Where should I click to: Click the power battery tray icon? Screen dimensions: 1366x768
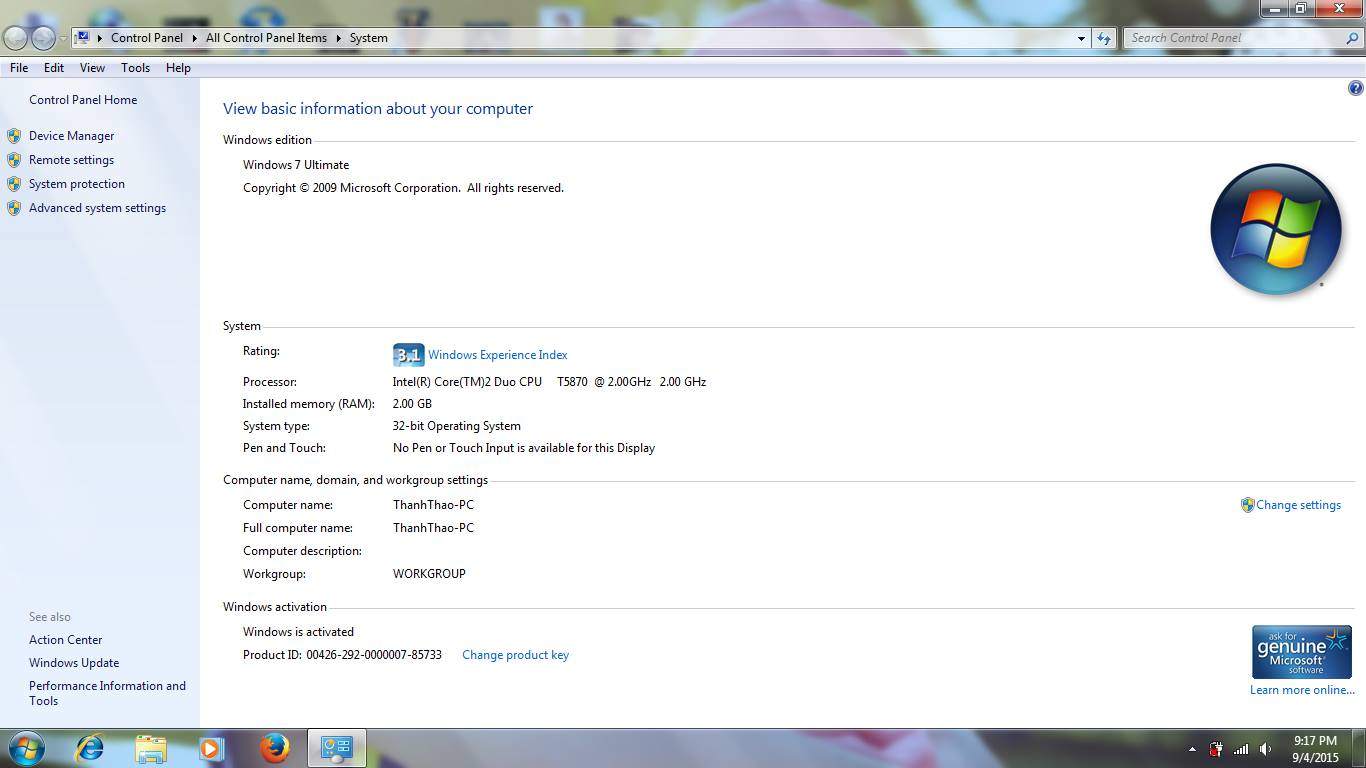pos(1216,749)
